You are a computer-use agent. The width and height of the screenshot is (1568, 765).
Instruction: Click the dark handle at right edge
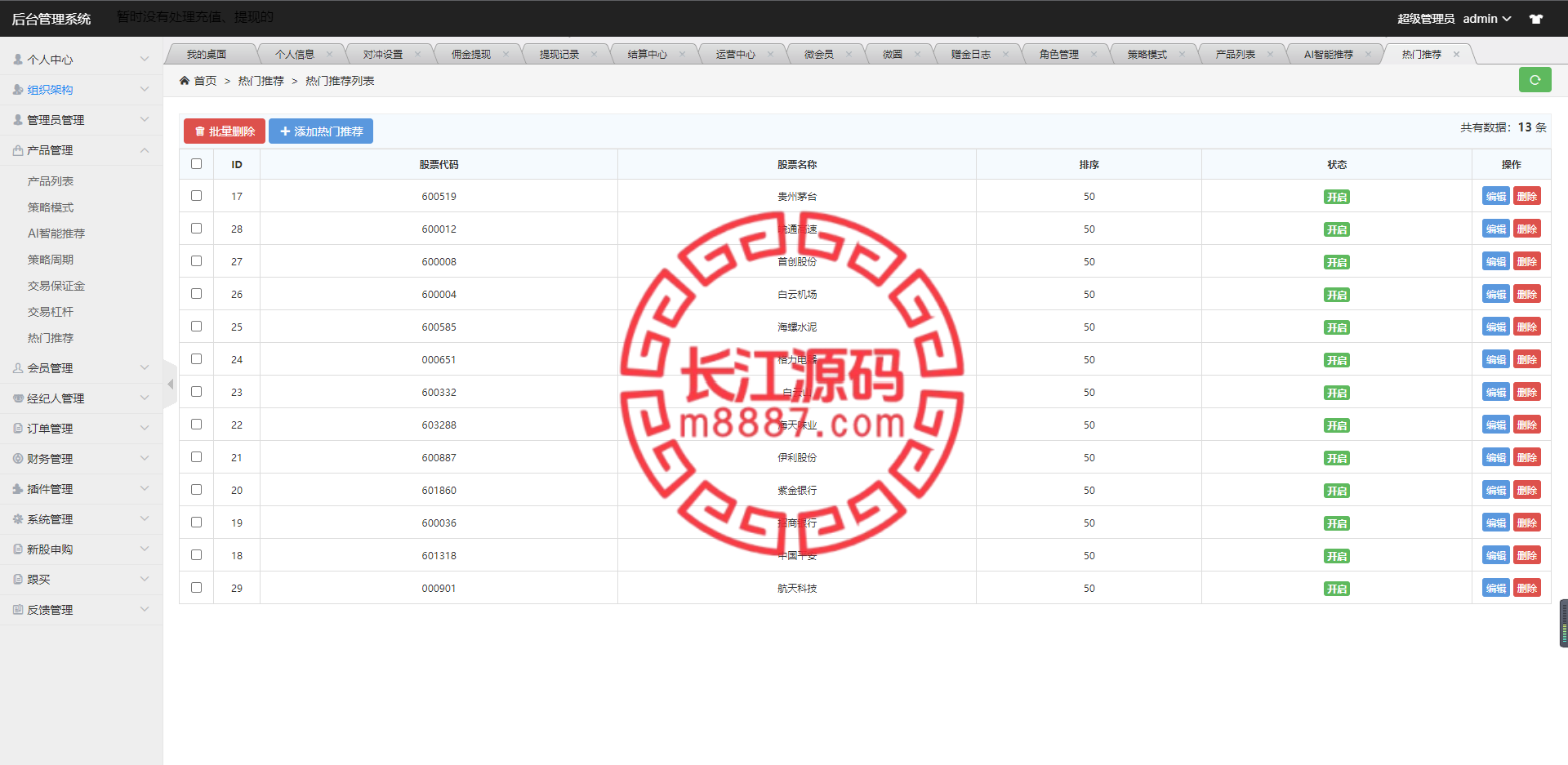(1564, 623)
